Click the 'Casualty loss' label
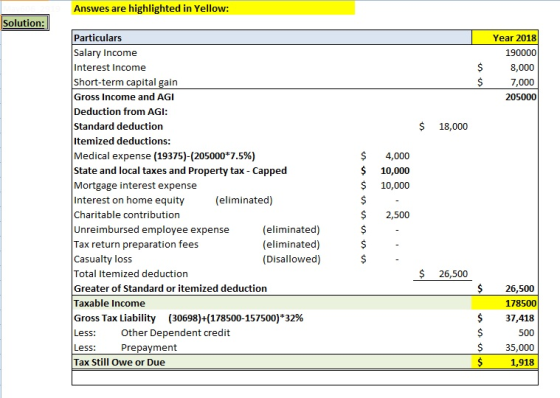This screenshot has height=398, width=560. 103,259
